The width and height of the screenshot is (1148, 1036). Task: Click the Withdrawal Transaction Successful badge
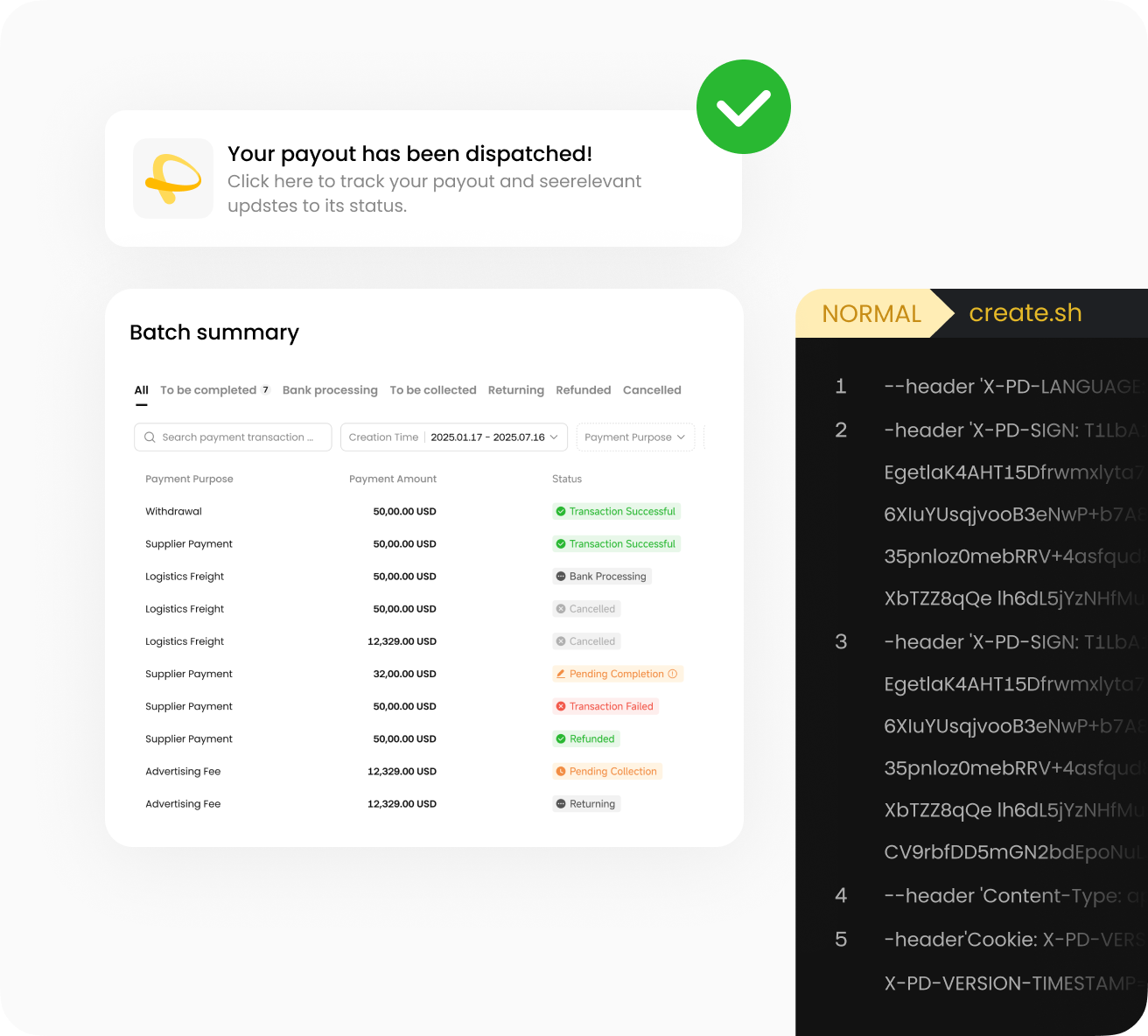(616, 512)
